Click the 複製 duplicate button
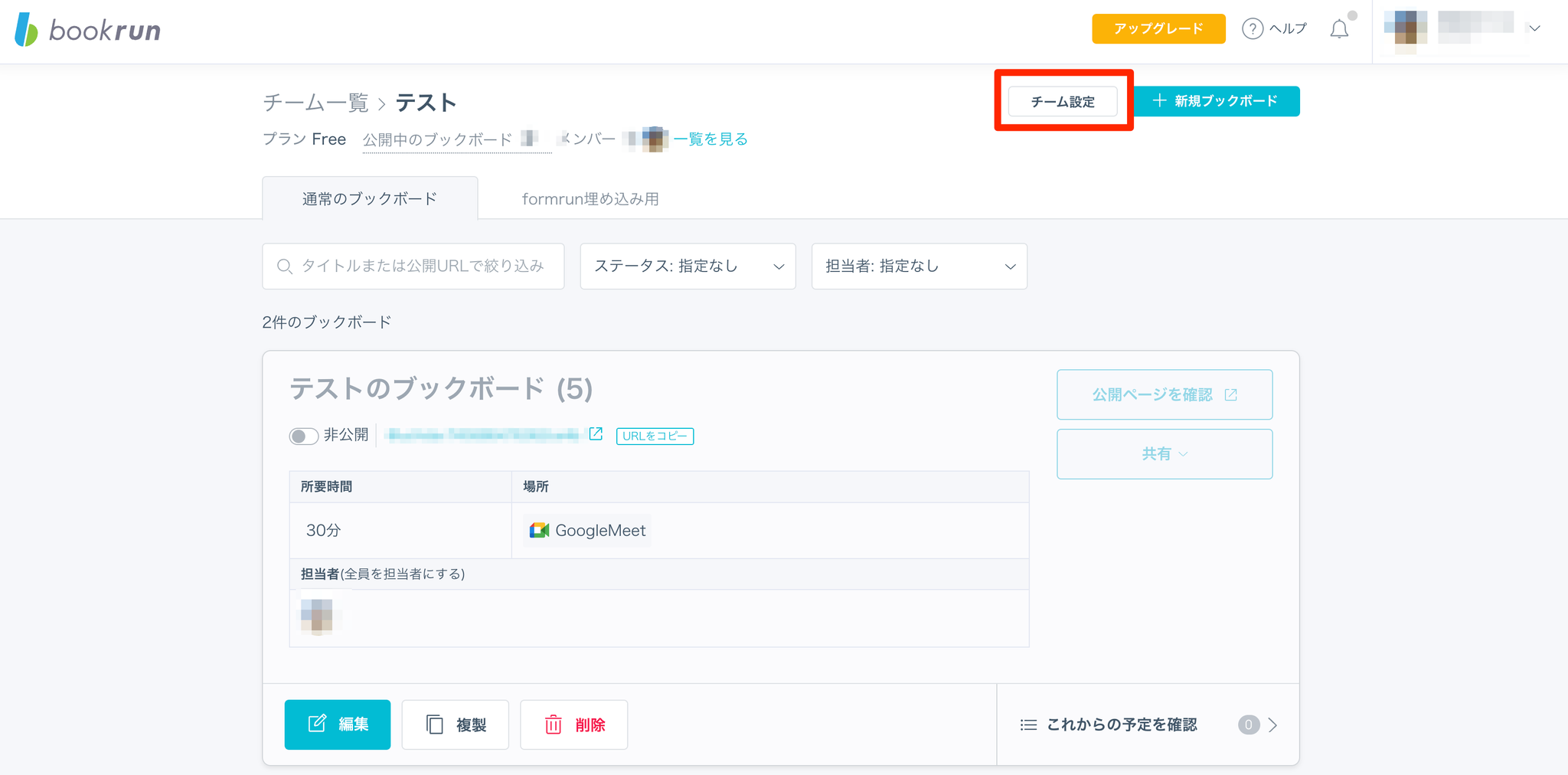1568x775 pixels. click(x=456, y=724)
